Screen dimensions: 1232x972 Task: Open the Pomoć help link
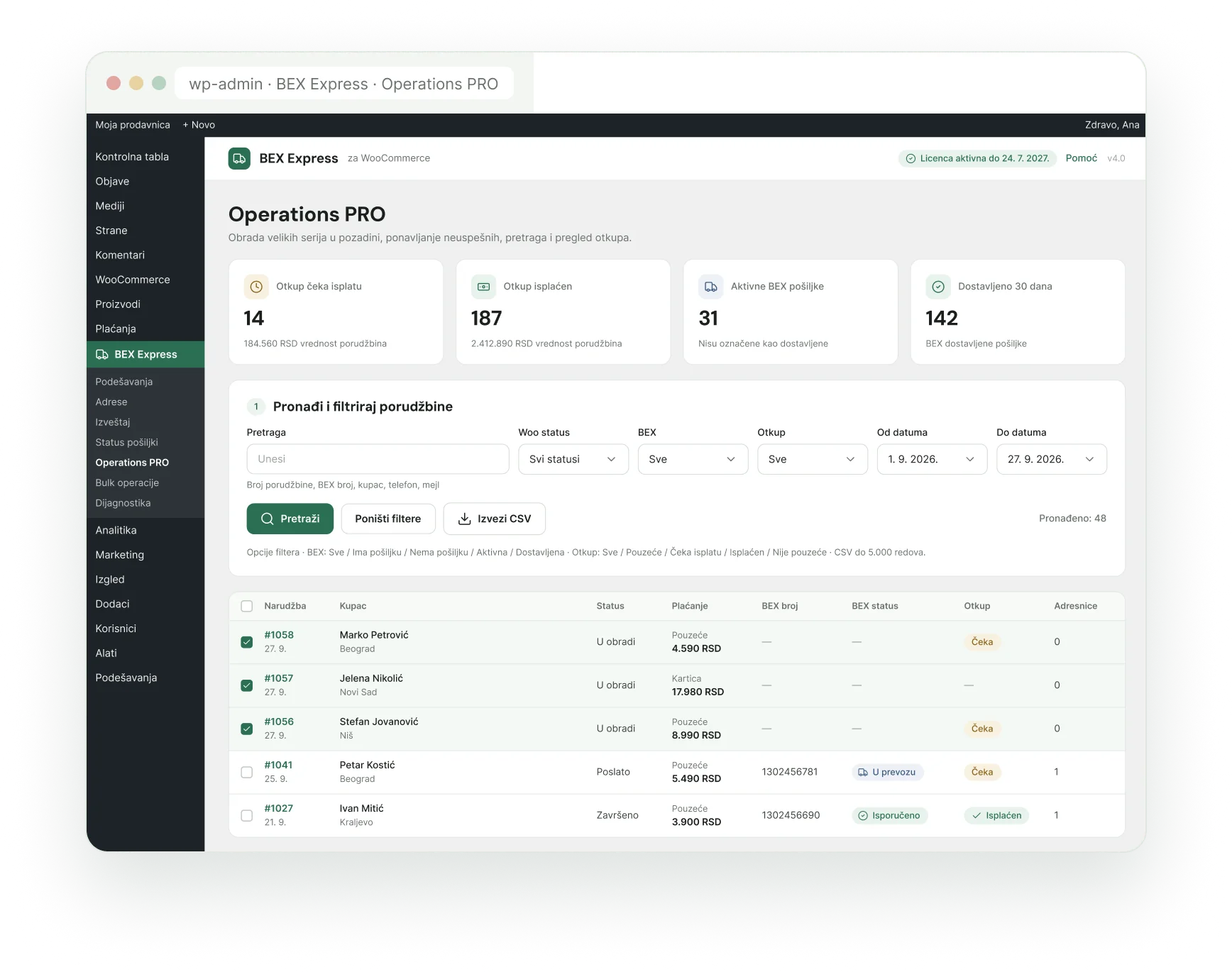(x=1081, y=158)
